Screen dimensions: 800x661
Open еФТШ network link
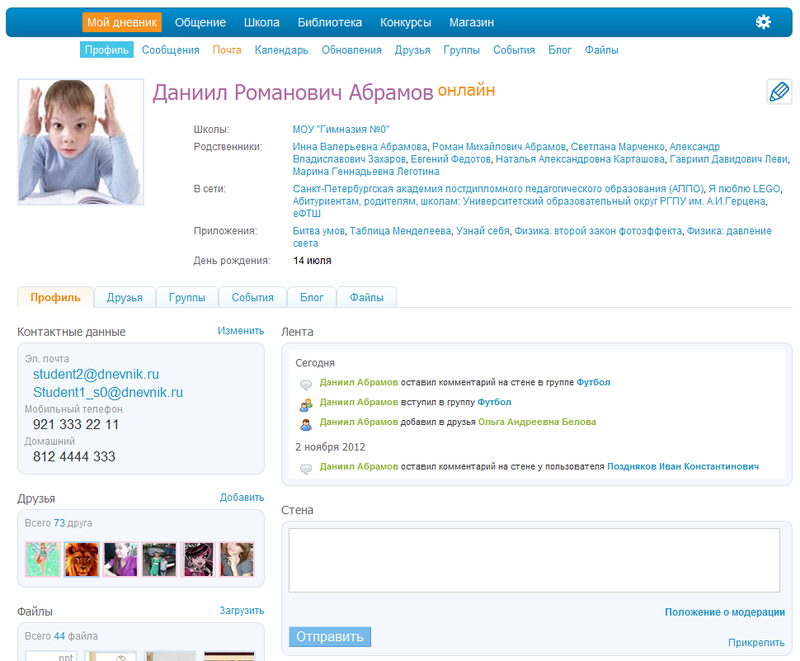(x=307, y=213)
